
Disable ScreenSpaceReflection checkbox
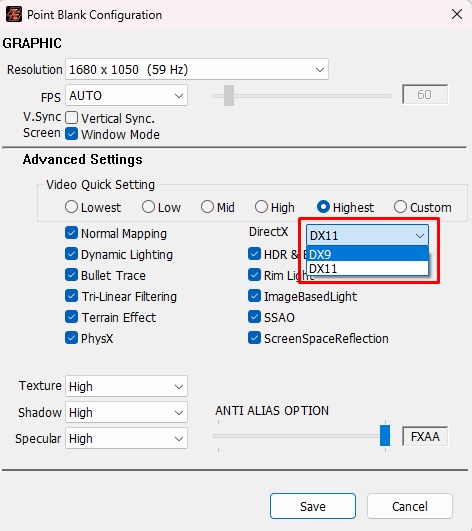(254, 338)
